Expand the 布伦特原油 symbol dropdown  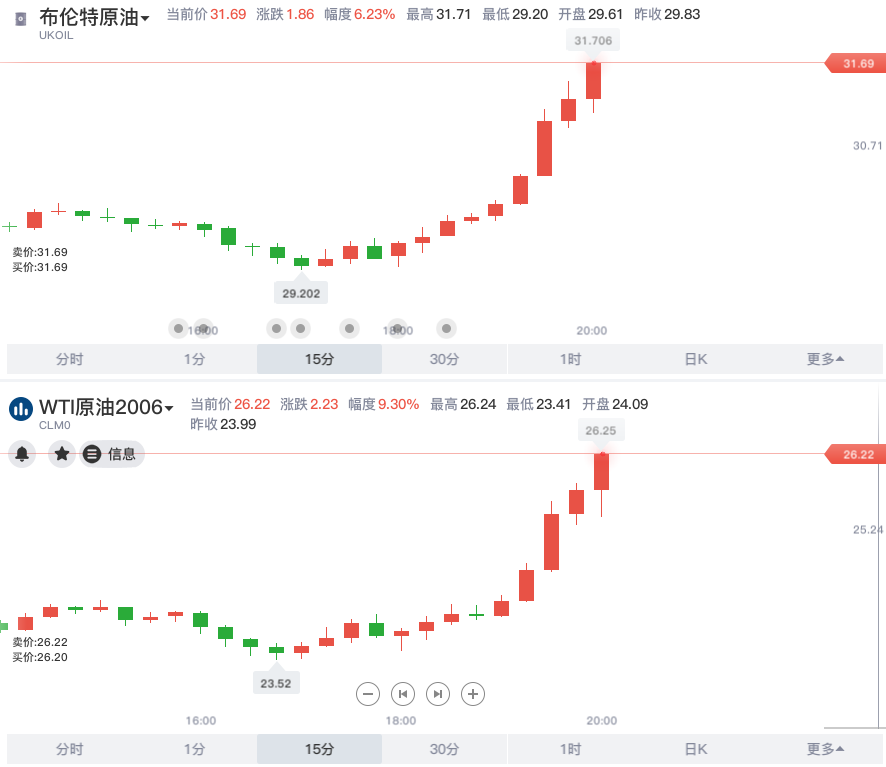pos(146,18)
